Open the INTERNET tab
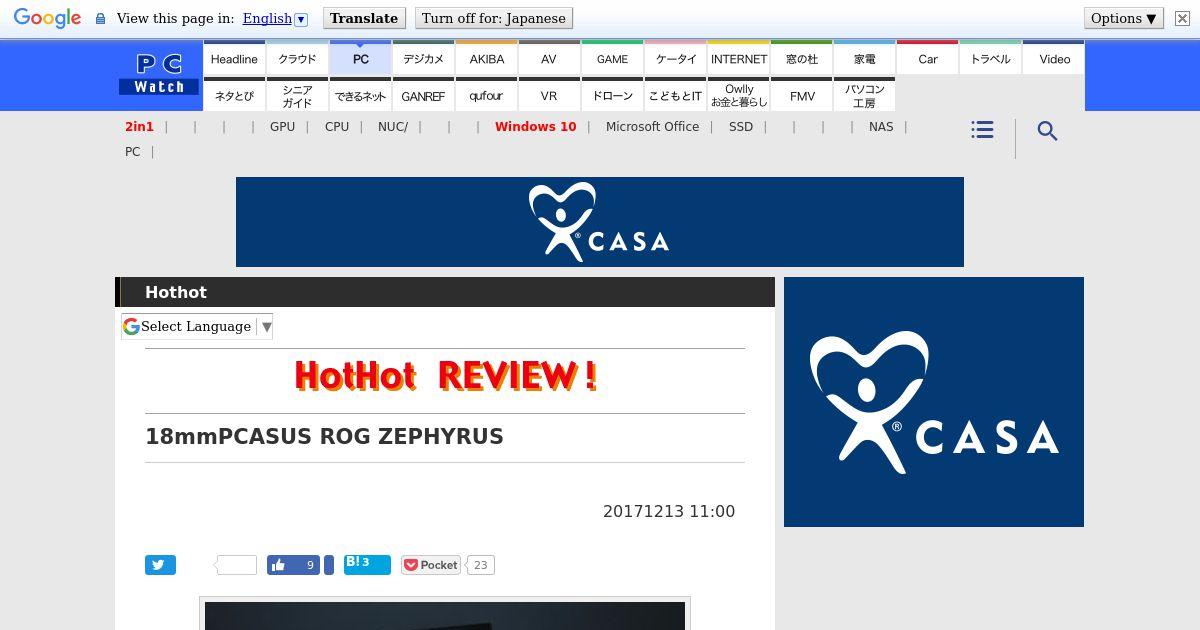This screenshot has width=1200, height=630. pyautogui.click(x=738, y=58)
